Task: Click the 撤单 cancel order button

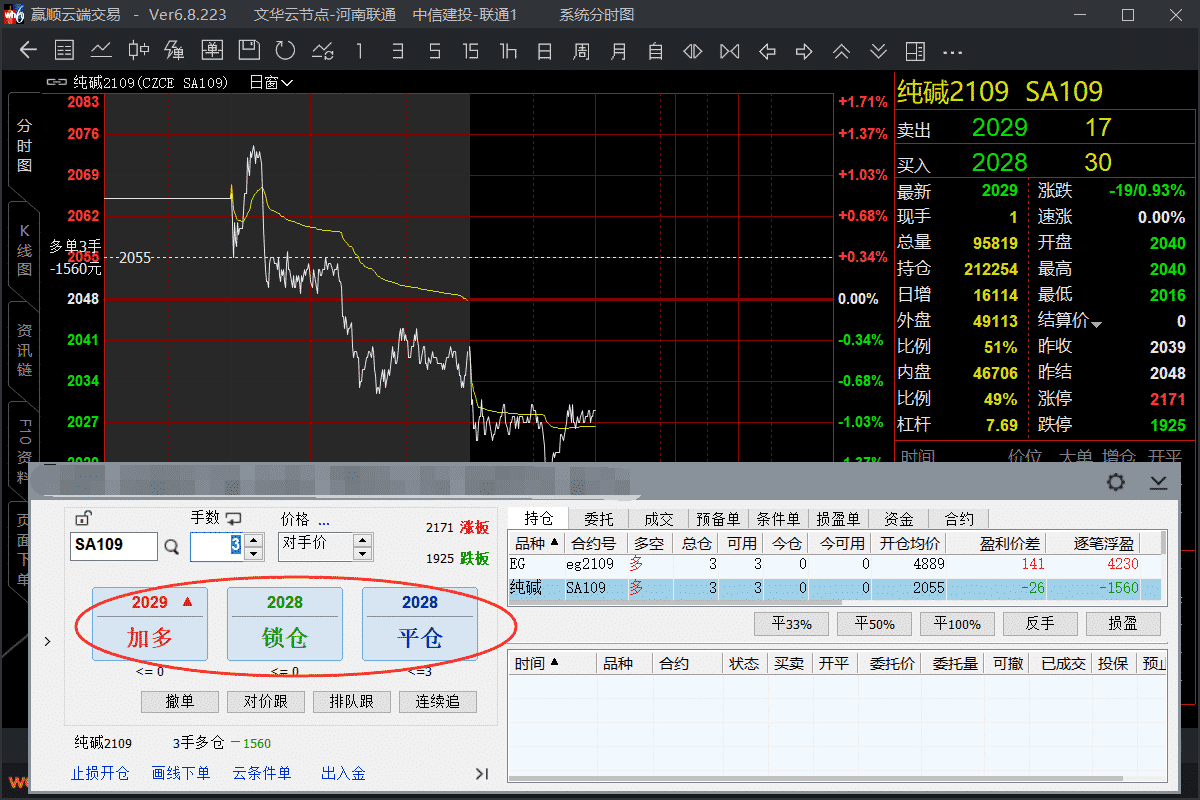Action: pos(180,702)
